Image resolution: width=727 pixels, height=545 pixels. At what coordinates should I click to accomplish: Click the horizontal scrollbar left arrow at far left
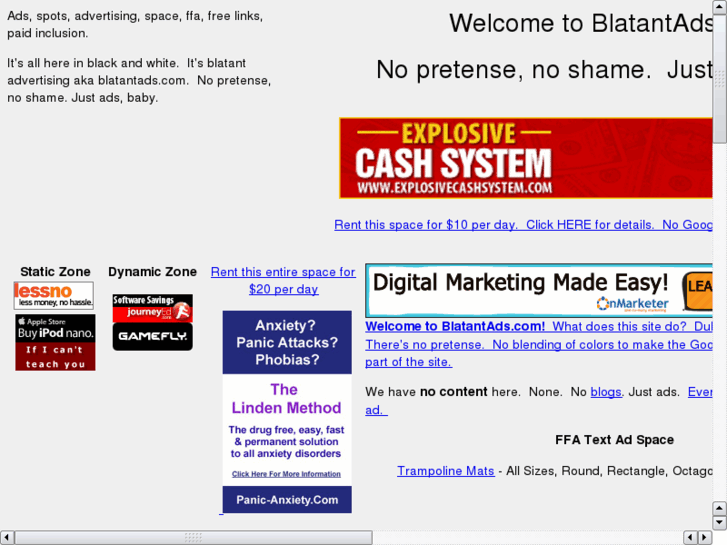tap(6, 537)
